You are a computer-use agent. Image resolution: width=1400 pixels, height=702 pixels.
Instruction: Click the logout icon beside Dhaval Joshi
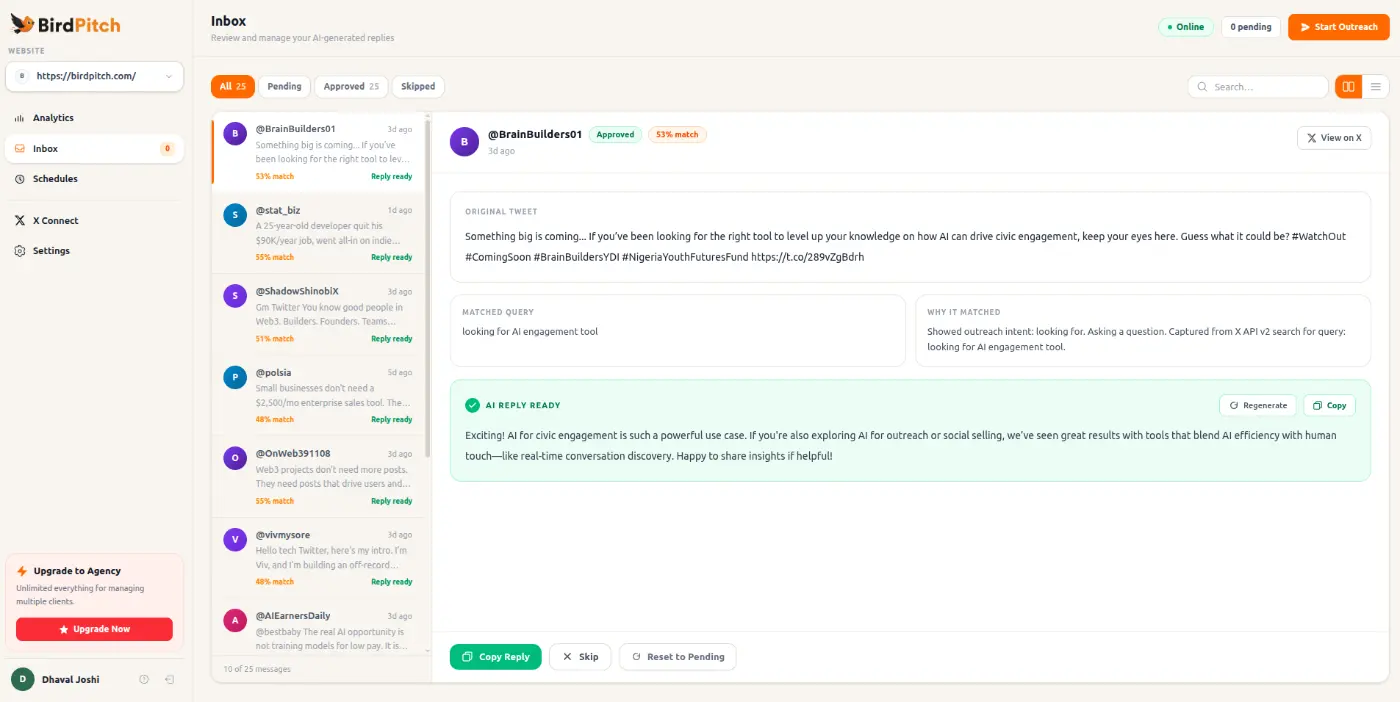tap(170, 680)
